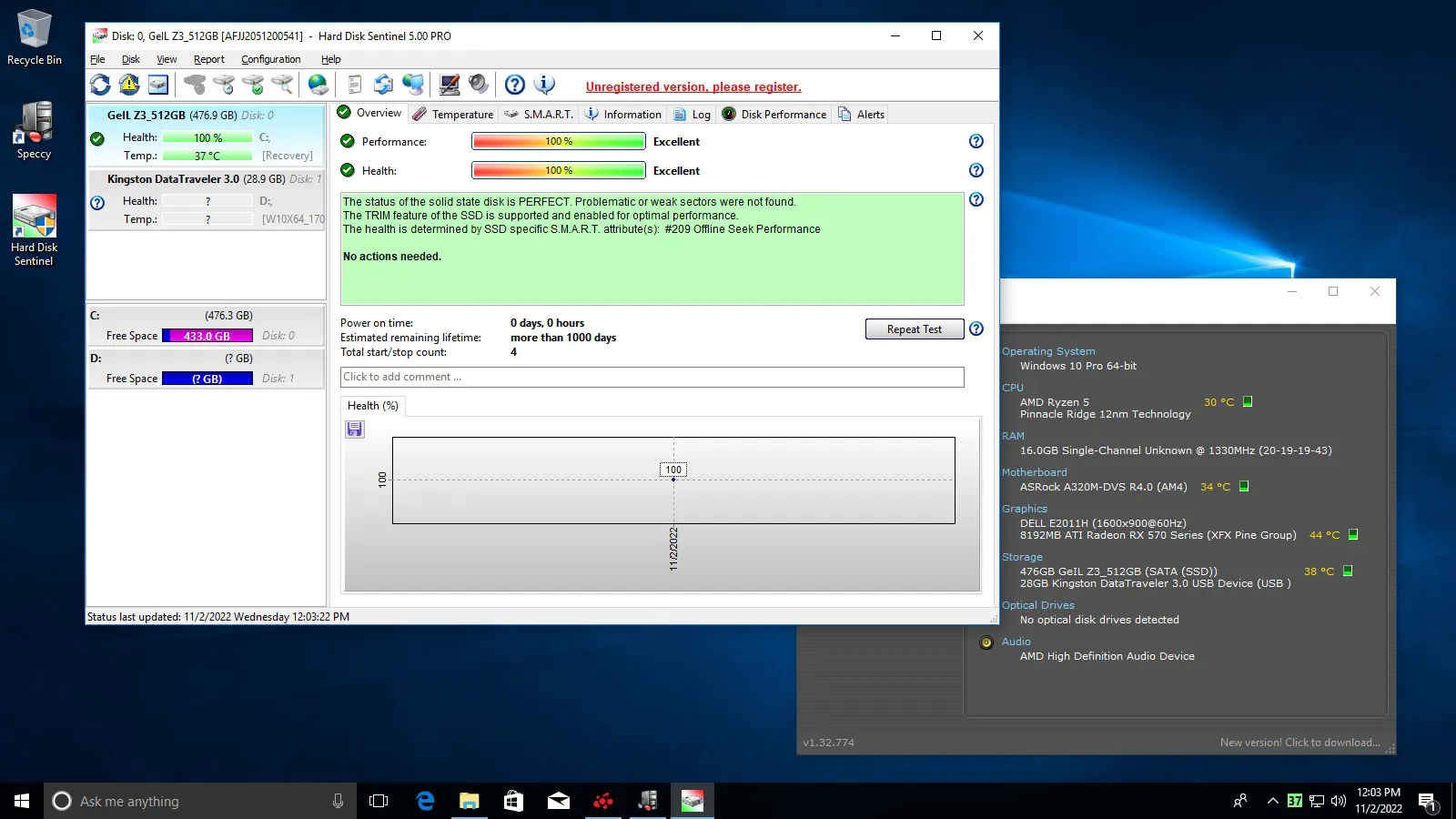Open configuration via monitor-with-screwdriver icon
The width and height of the screenshot is (1456, 819).
pos(450,85)
